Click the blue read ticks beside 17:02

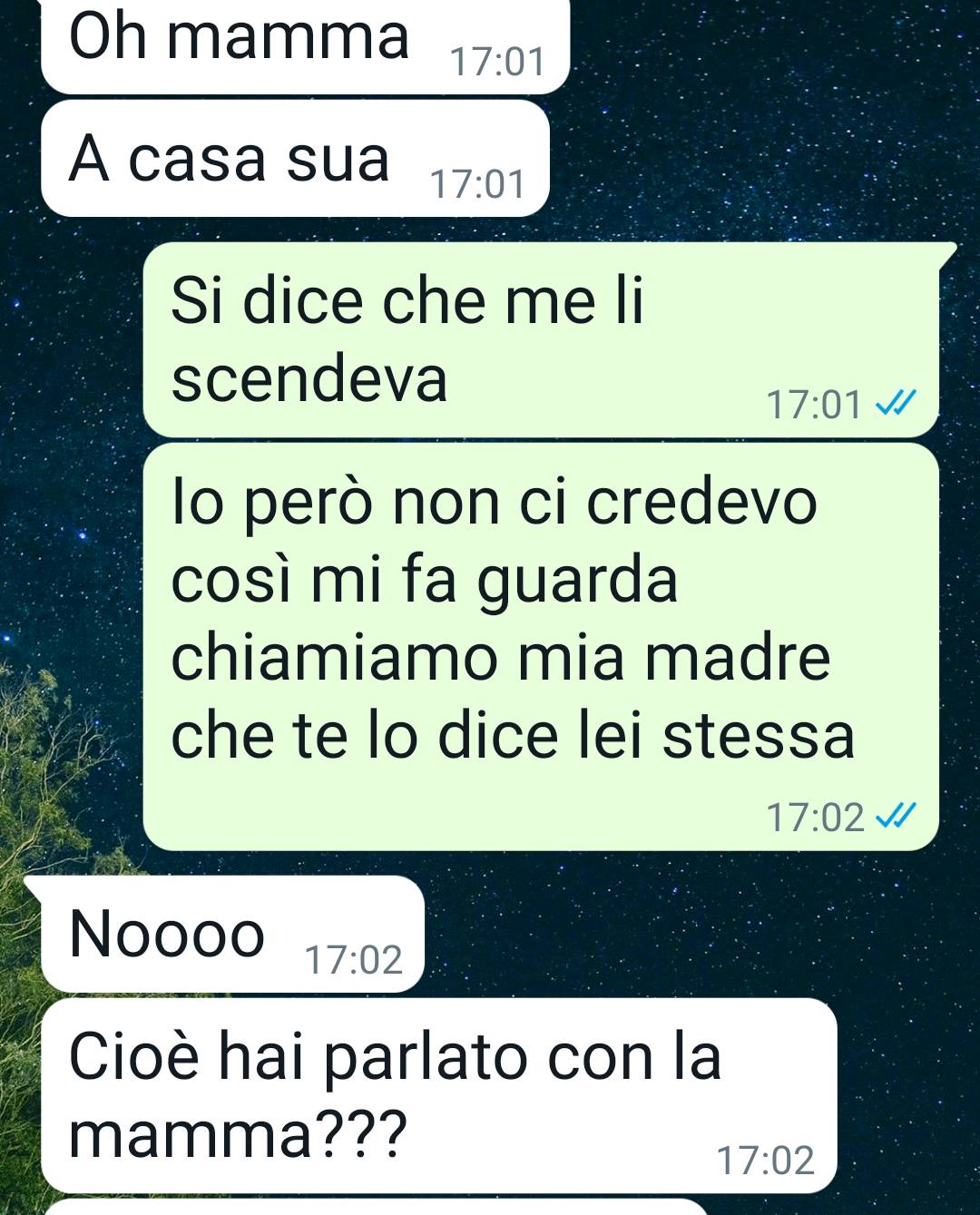[895, 816]
